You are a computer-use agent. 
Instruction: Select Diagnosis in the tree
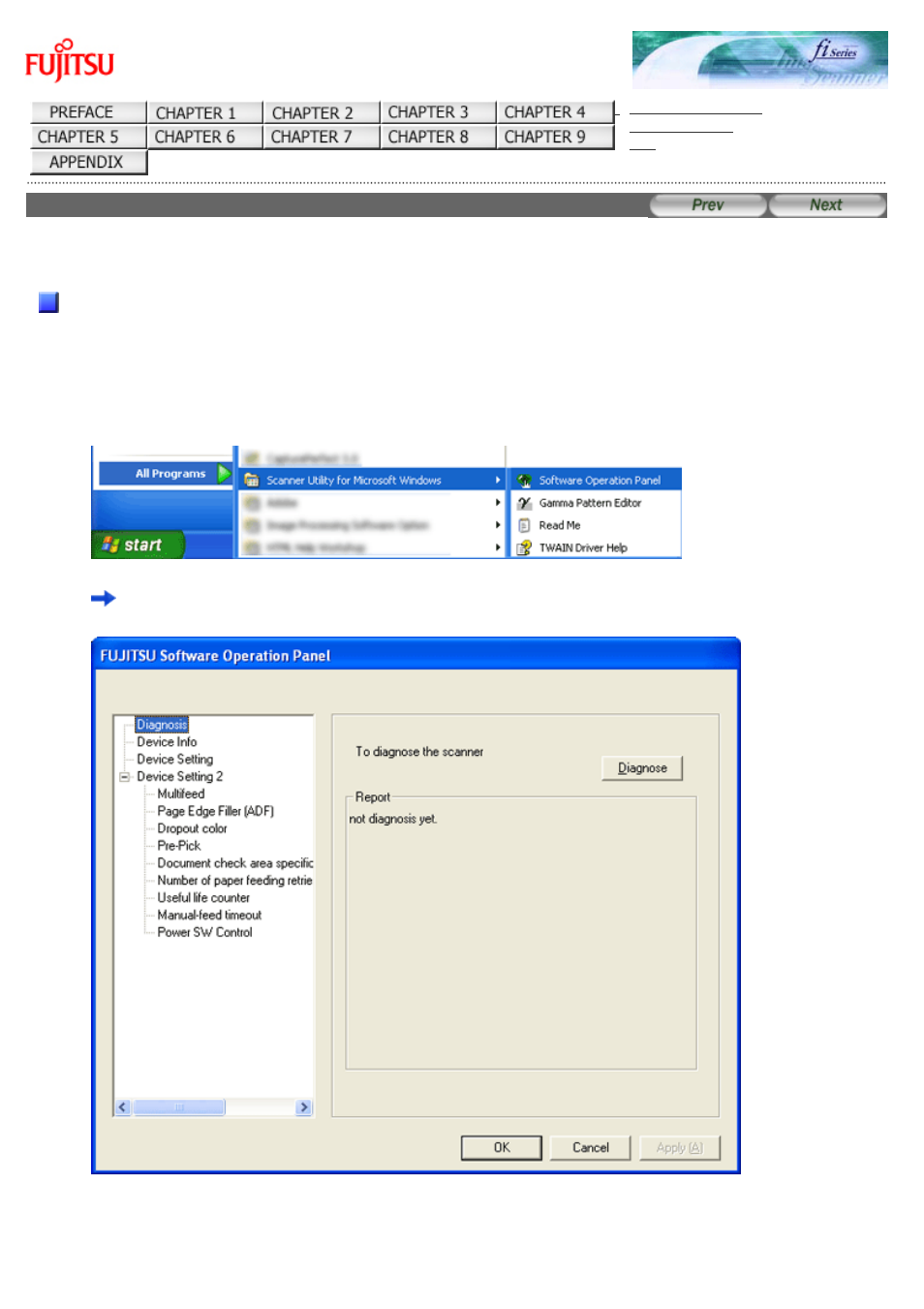pyautogui.click(x=162, y=725)
